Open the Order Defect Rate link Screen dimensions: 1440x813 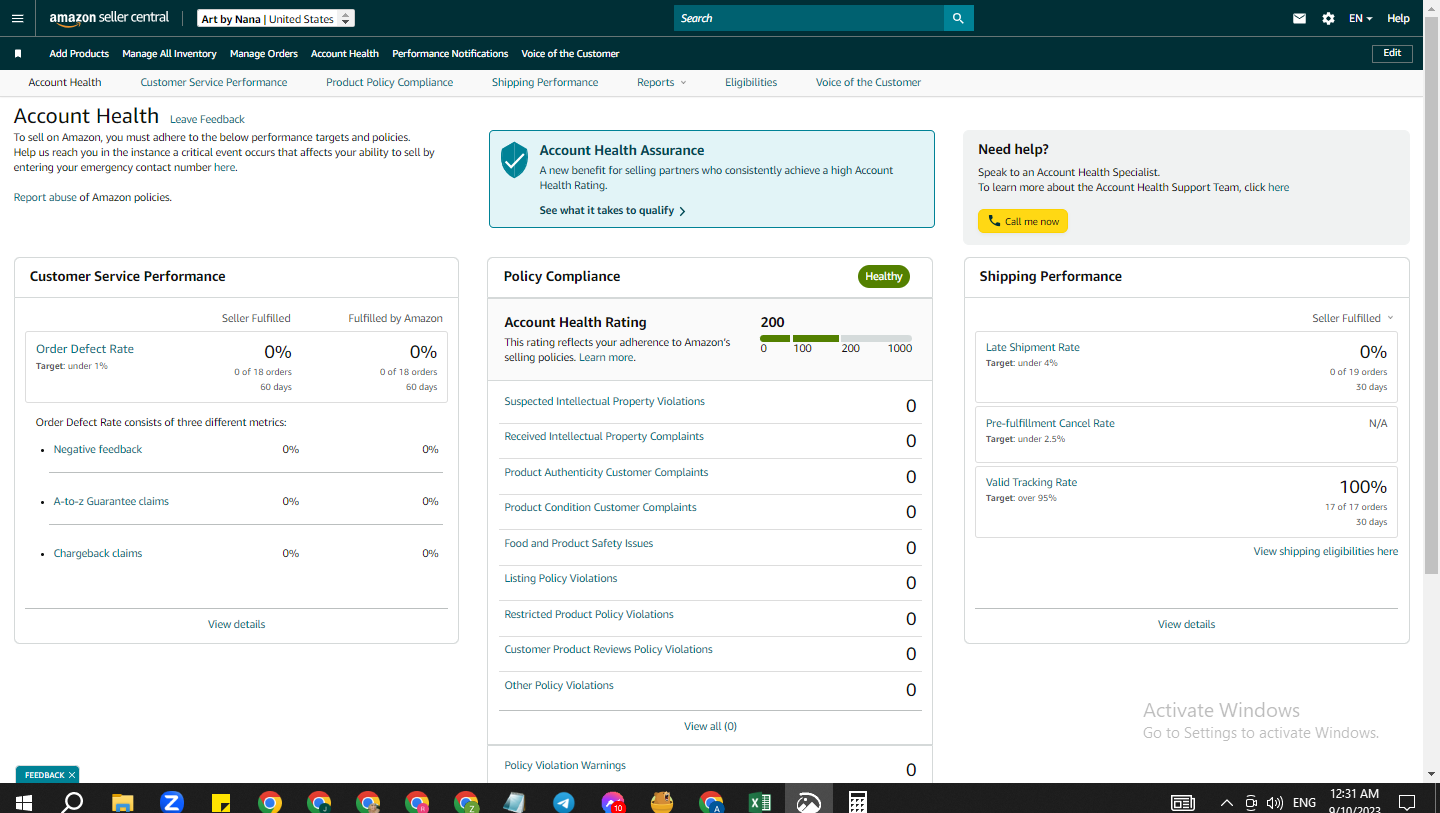click(85, 349)
